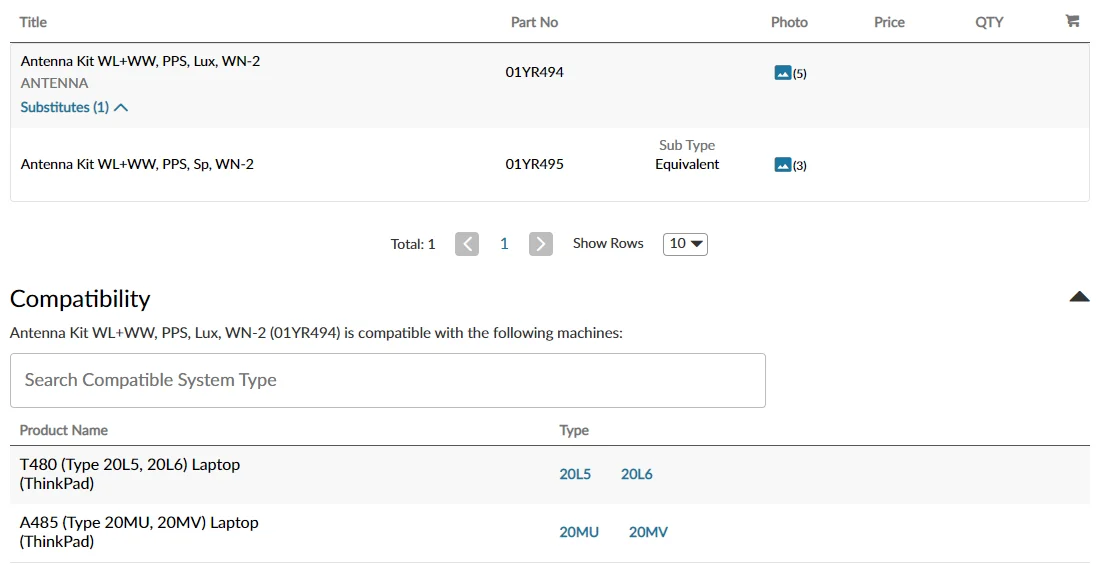Select the T480 Laptop product row
The width and height of the screenshot is (1118, 581).
pos(130,474)
